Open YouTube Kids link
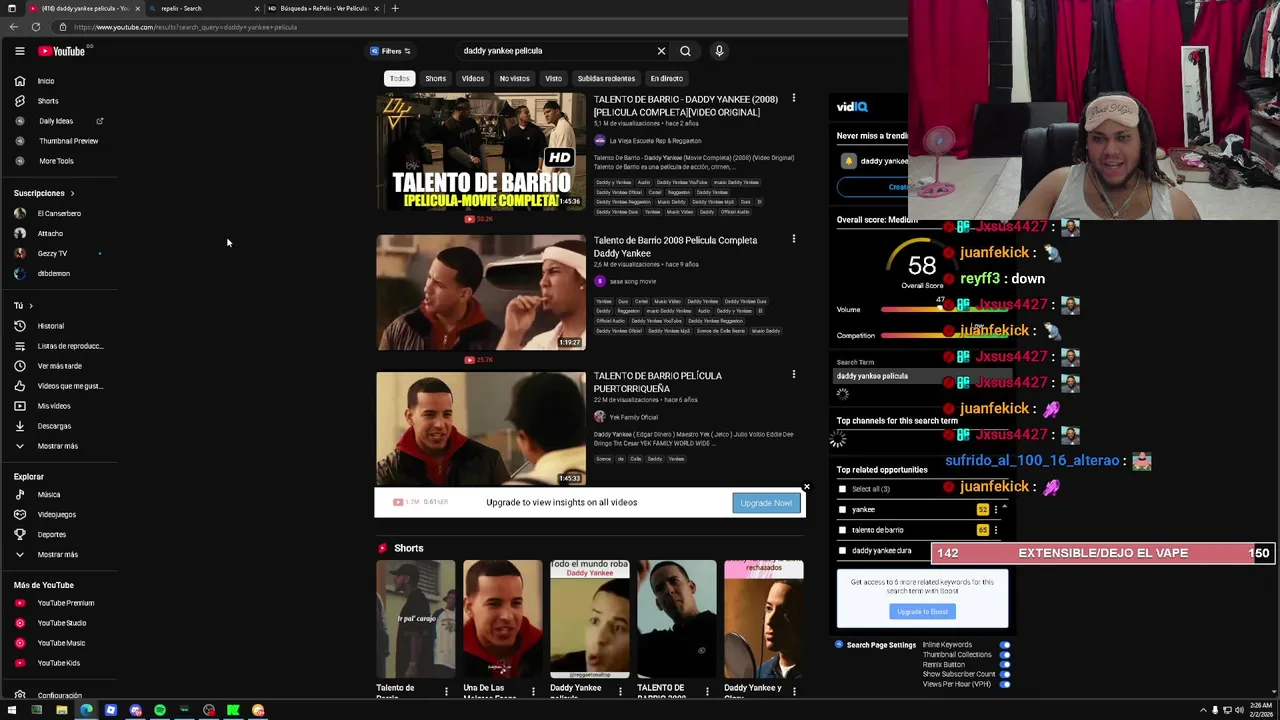This screenshot has width=1280, height=720. click(60, 663)
